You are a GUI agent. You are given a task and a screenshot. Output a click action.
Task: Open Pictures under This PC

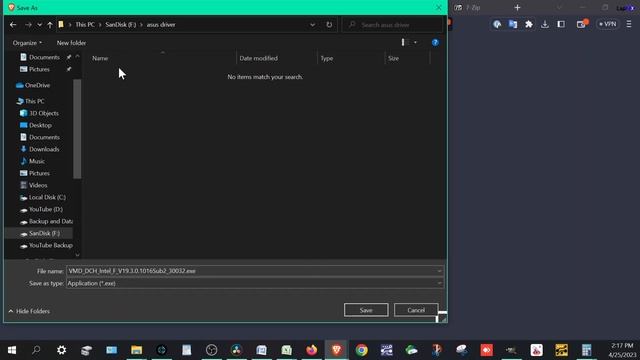[x=35, y=173]
